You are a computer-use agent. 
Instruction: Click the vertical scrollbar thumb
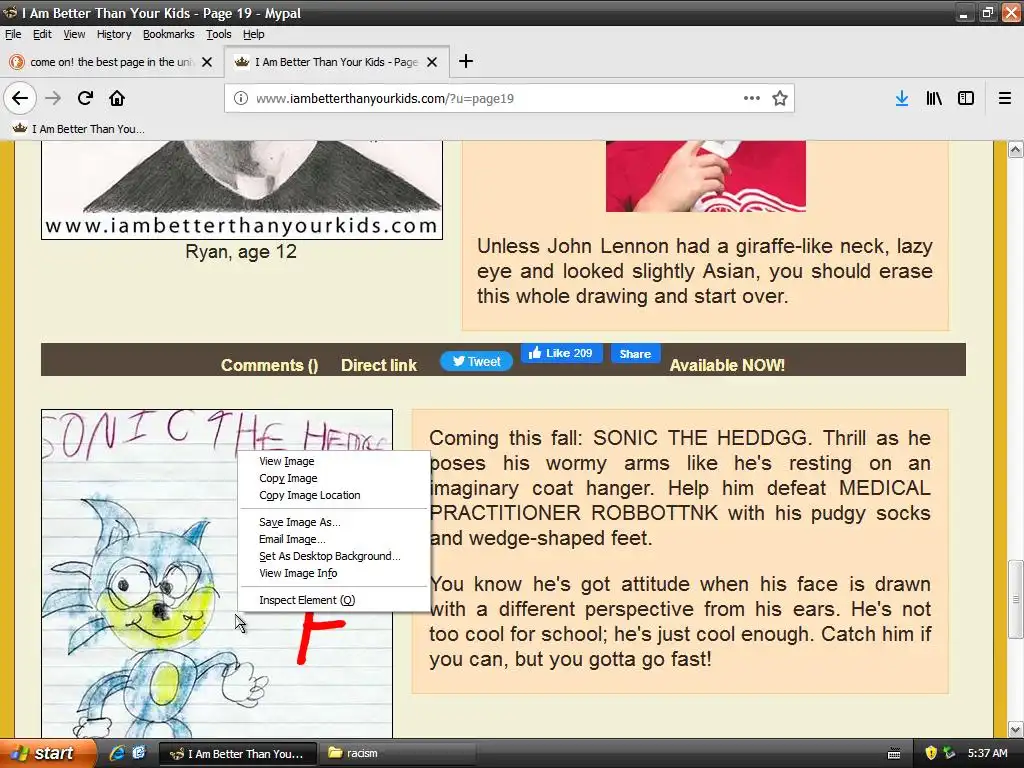[1015, 598]
